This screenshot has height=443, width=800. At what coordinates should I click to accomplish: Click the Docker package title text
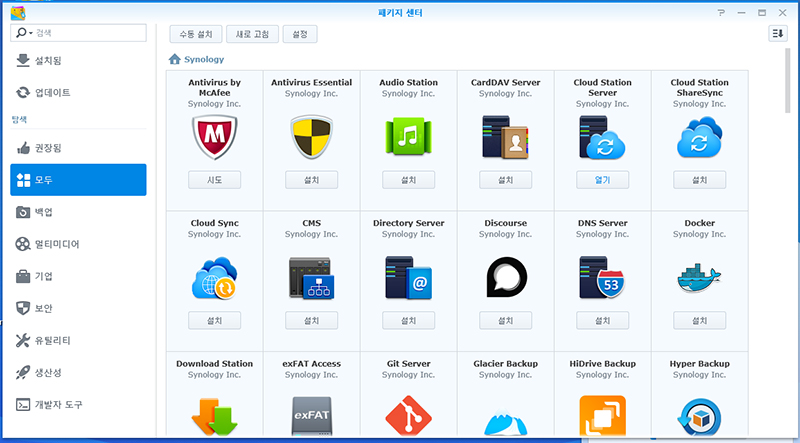[x=699, y=223]
